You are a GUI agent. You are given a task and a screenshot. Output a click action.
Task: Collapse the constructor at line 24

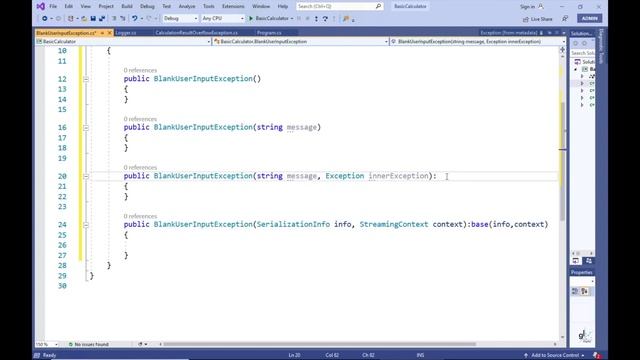point(86,224)
